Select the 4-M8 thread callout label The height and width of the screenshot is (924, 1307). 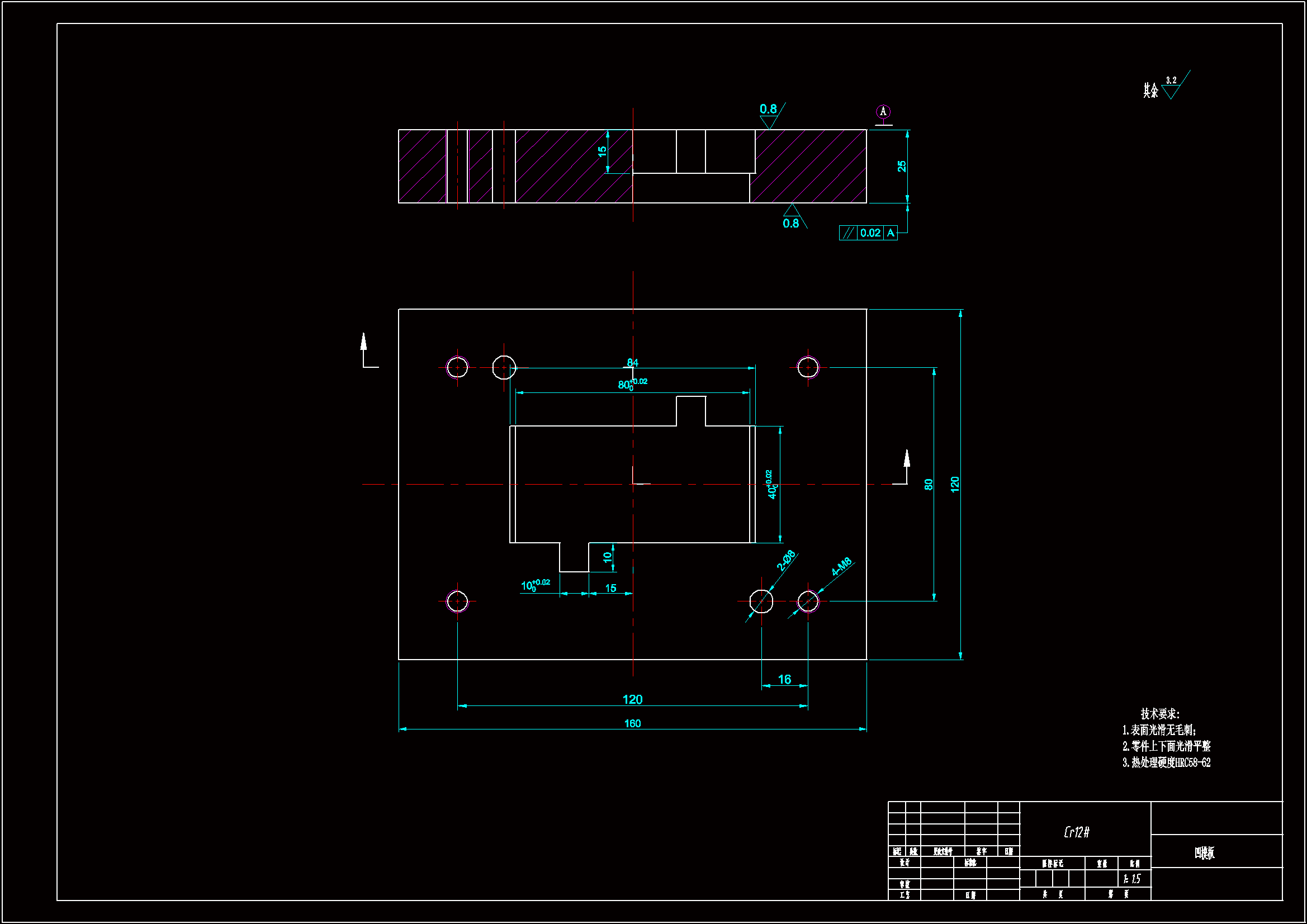[841, 566]
